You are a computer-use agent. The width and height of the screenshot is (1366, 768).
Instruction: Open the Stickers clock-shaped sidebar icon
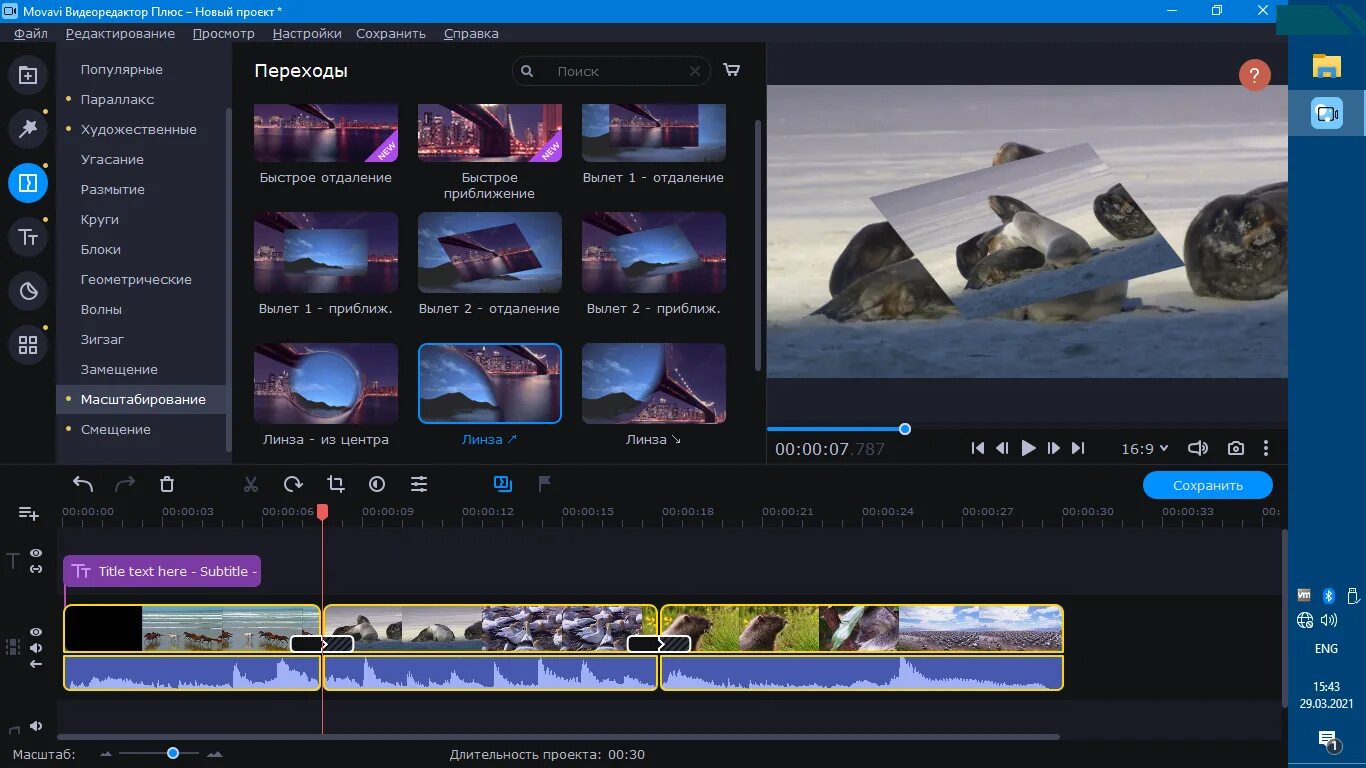click(28, 291)
